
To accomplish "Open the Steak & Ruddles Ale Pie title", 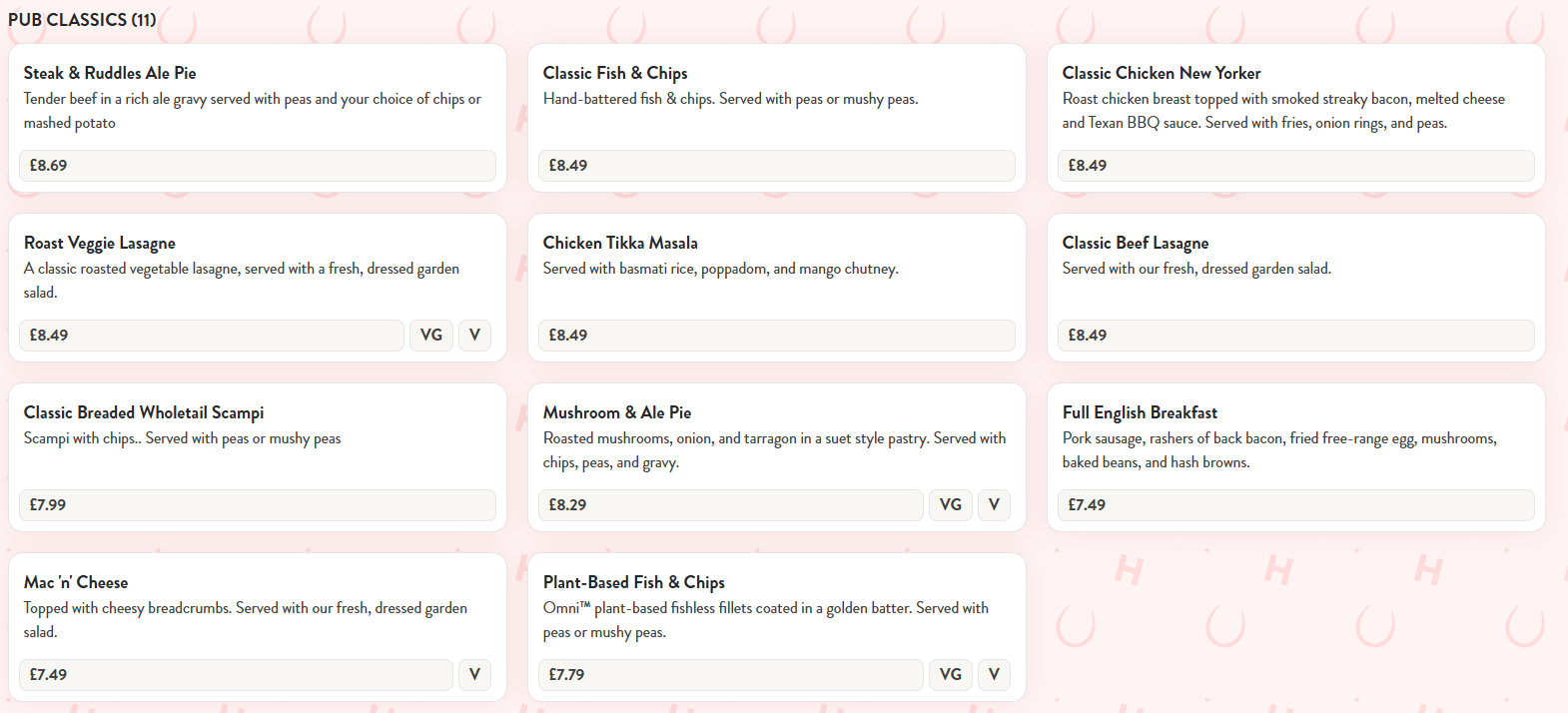I will point(110,73).
